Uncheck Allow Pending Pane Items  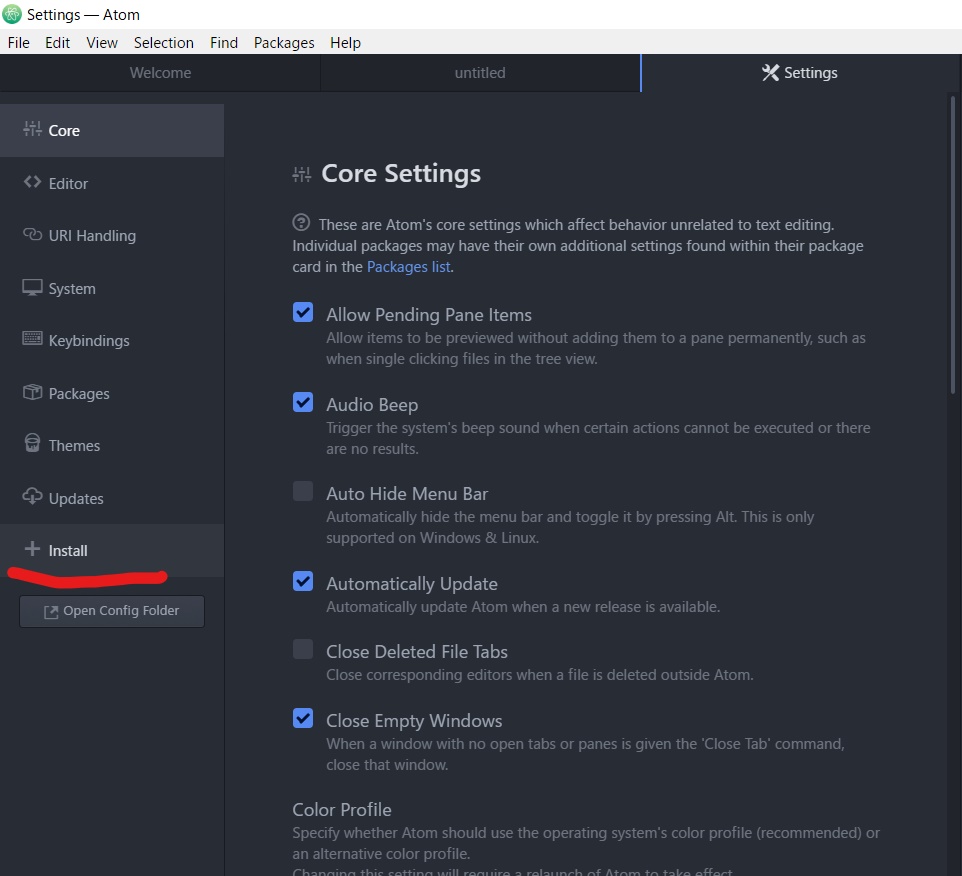click(x=303, y=312)
